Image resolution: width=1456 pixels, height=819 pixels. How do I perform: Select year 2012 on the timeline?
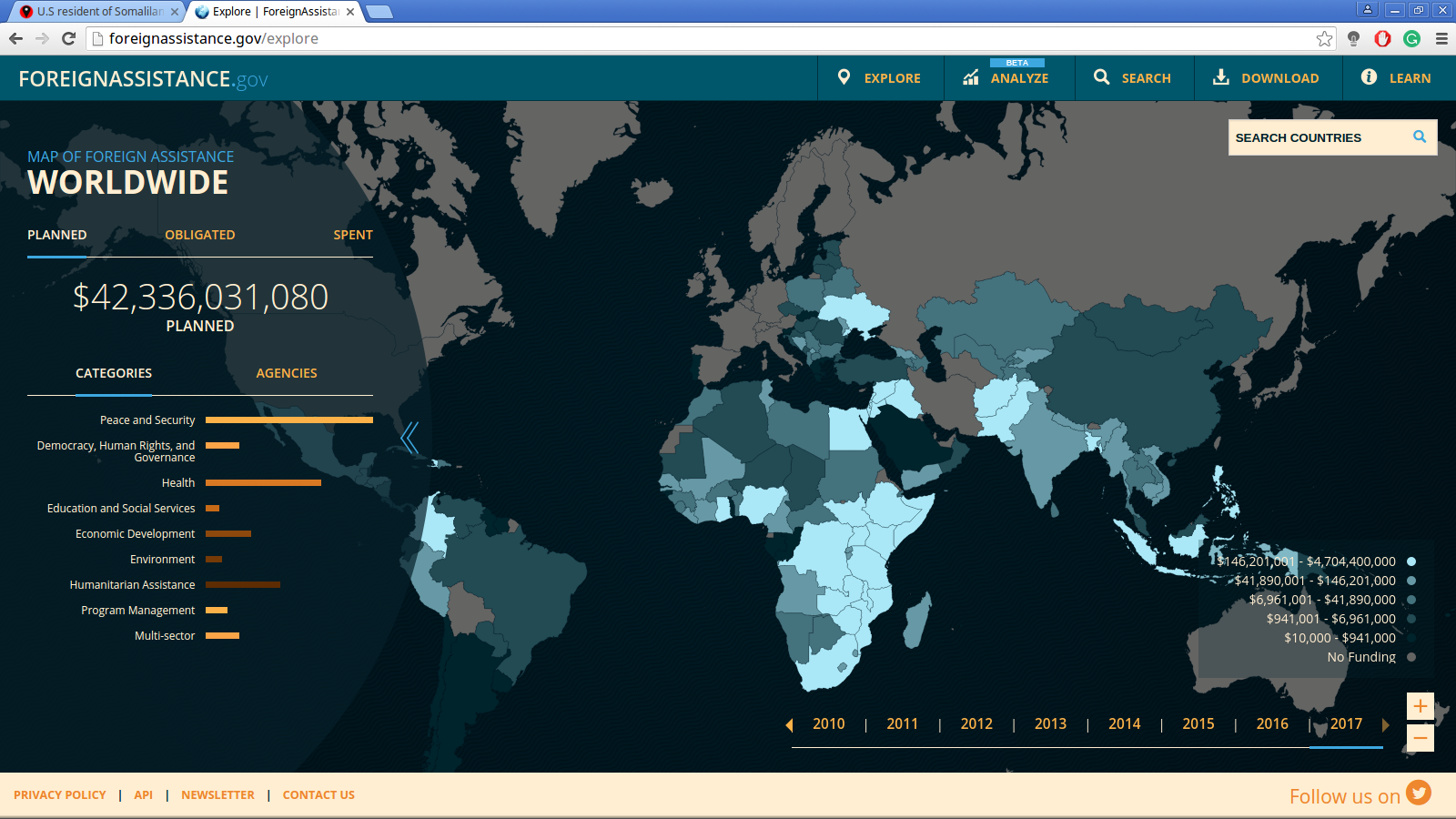pos(976,723)
